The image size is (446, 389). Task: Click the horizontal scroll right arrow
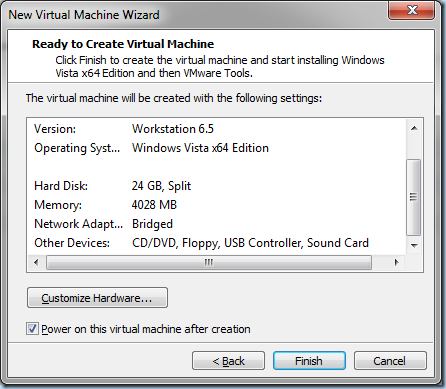pyautogui.click(x=396, y=263)
